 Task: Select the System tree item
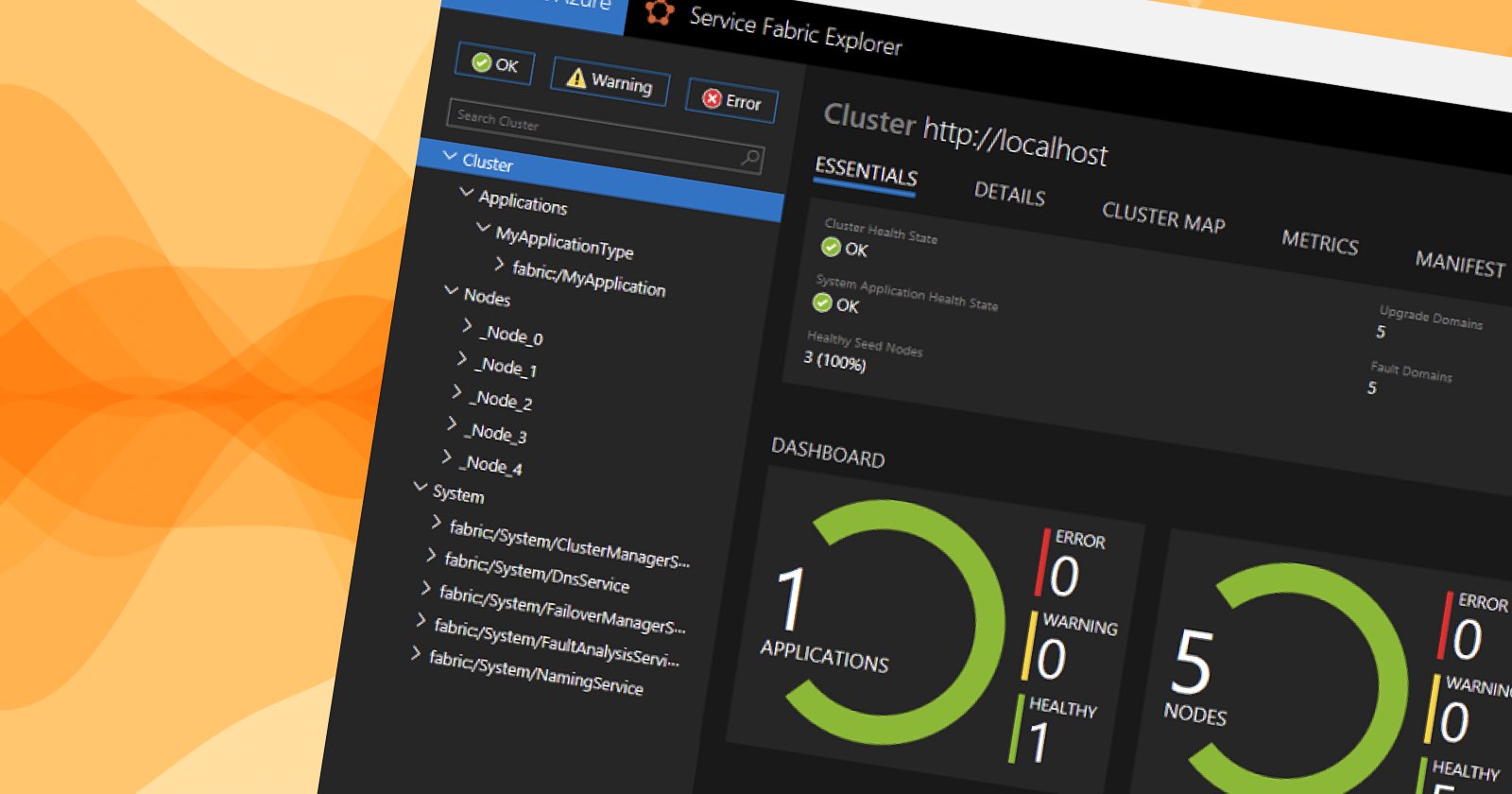458,493
